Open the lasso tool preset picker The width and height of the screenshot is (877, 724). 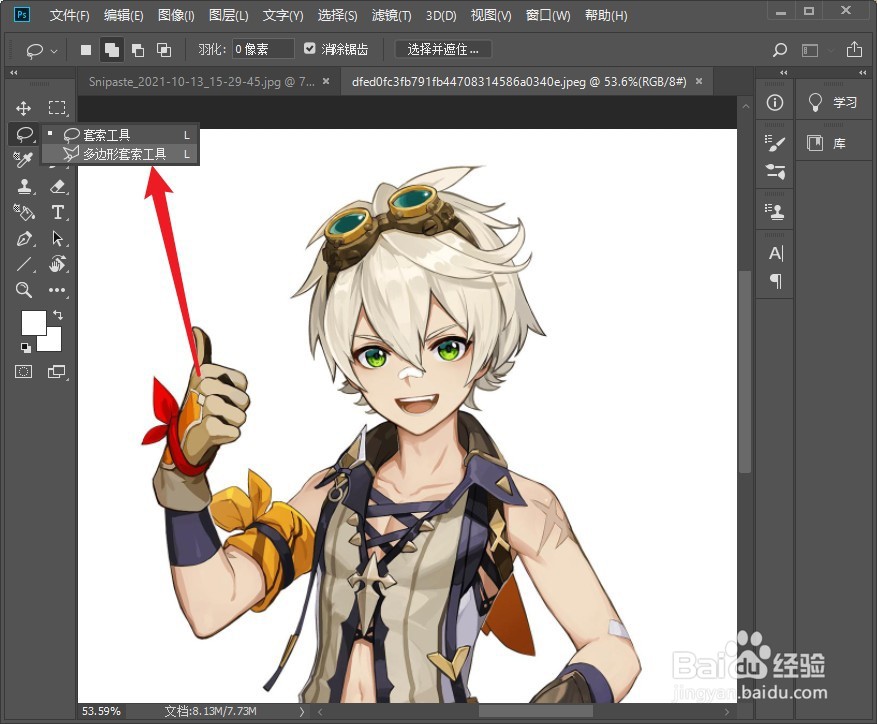point(41,51)
